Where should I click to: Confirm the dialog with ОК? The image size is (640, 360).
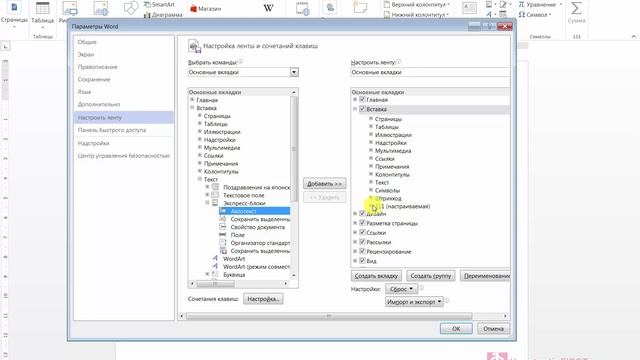point(456,329)
